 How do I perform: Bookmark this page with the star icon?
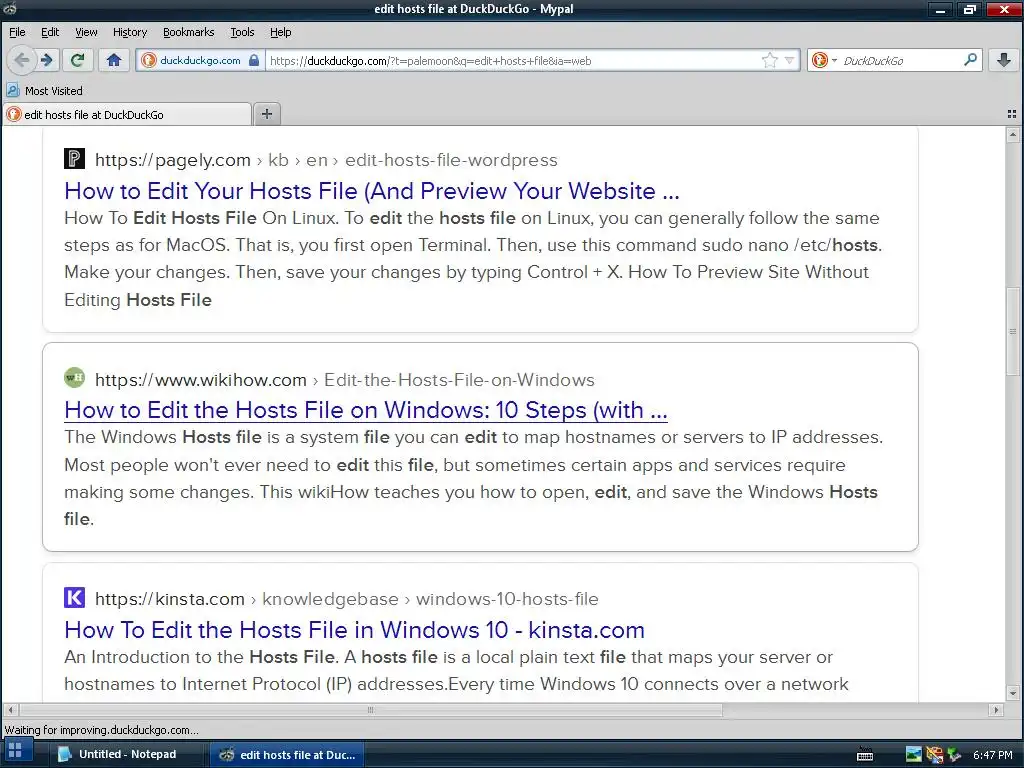tap(770, 60)
